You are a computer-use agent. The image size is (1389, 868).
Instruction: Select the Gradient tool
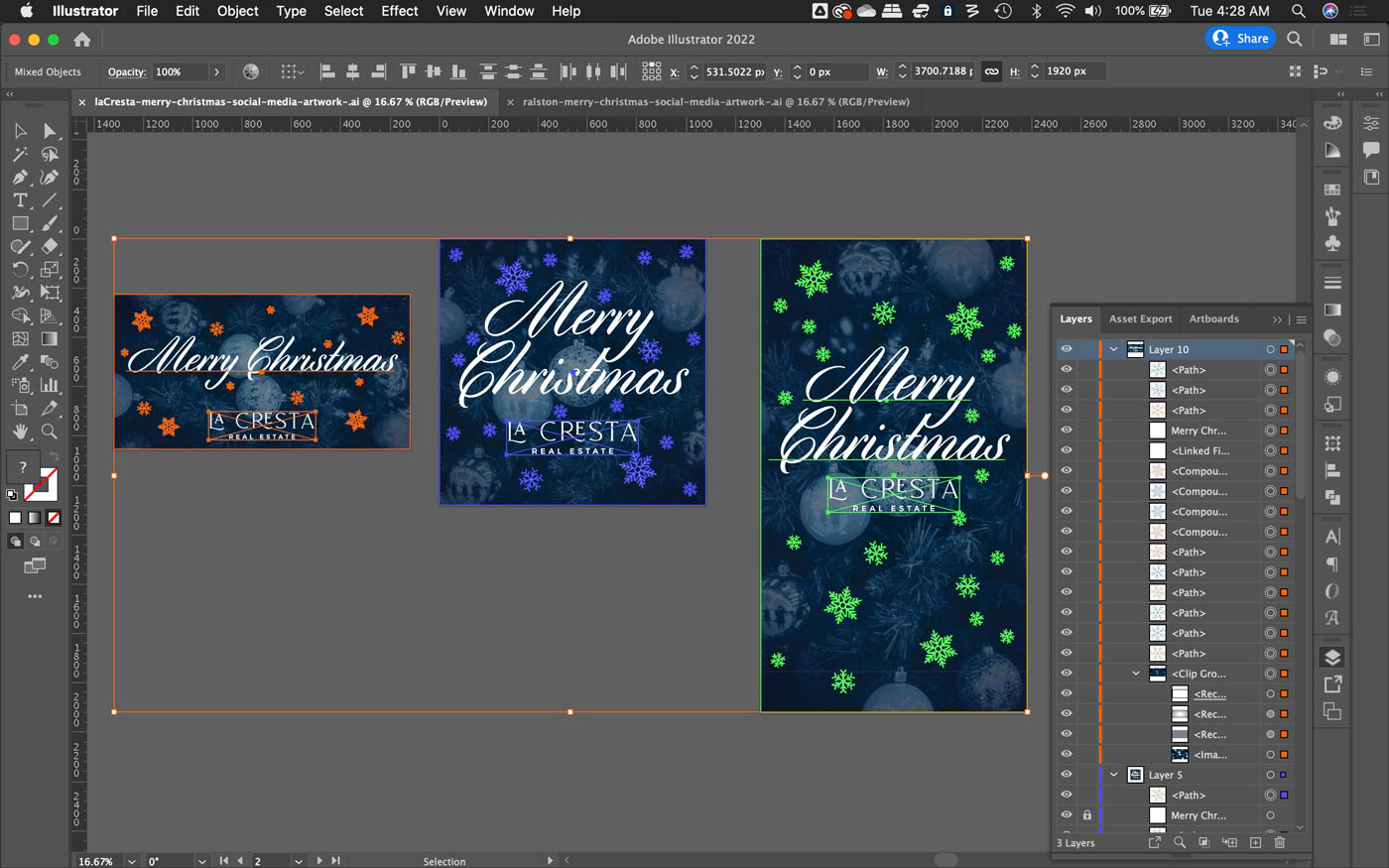(x=50, y=338)
